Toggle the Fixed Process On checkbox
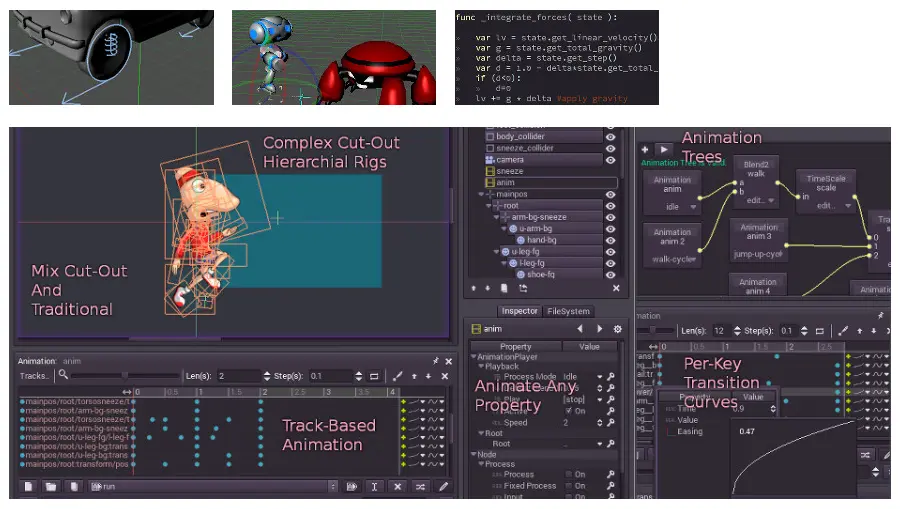The height and width of the screenshot is (509, 900). (x=568, y=486)
